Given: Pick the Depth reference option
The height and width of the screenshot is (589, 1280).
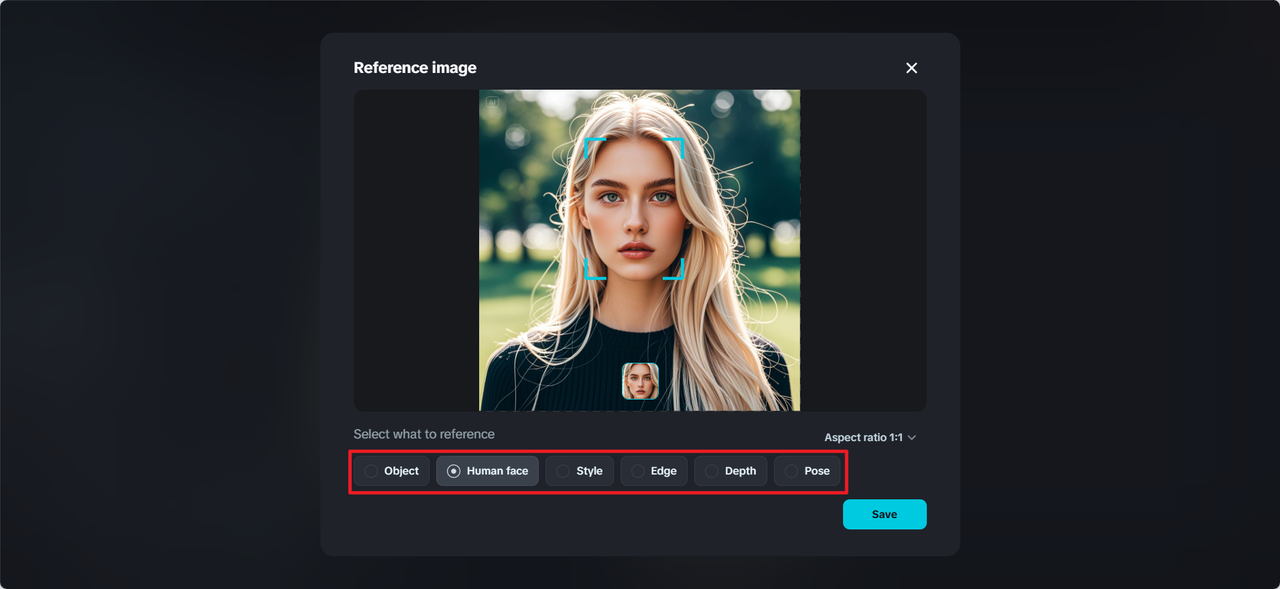Looking at the screenshot, I should [731, 471].
